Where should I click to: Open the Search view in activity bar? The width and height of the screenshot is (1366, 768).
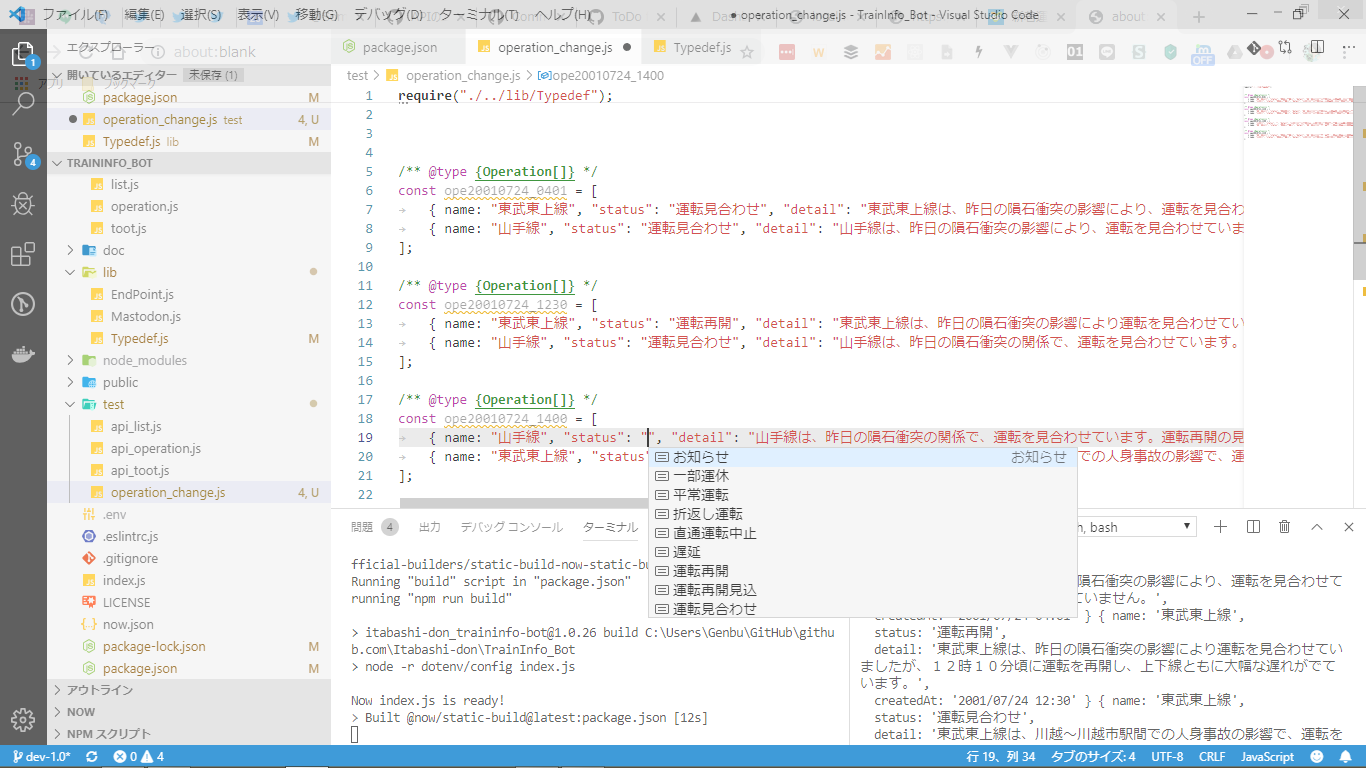[23, 104]
